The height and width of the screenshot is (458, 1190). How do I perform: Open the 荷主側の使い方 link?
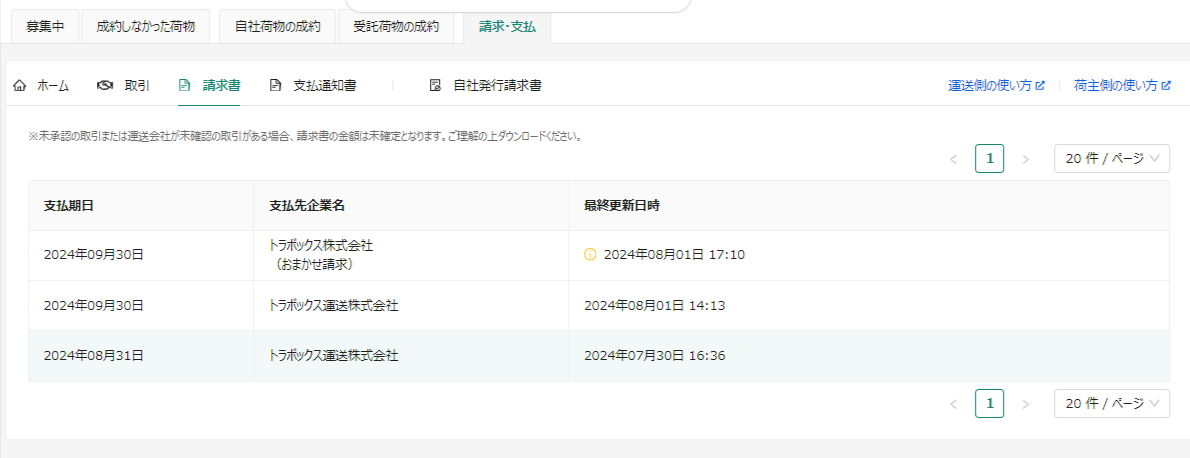tap(1122, 86)
